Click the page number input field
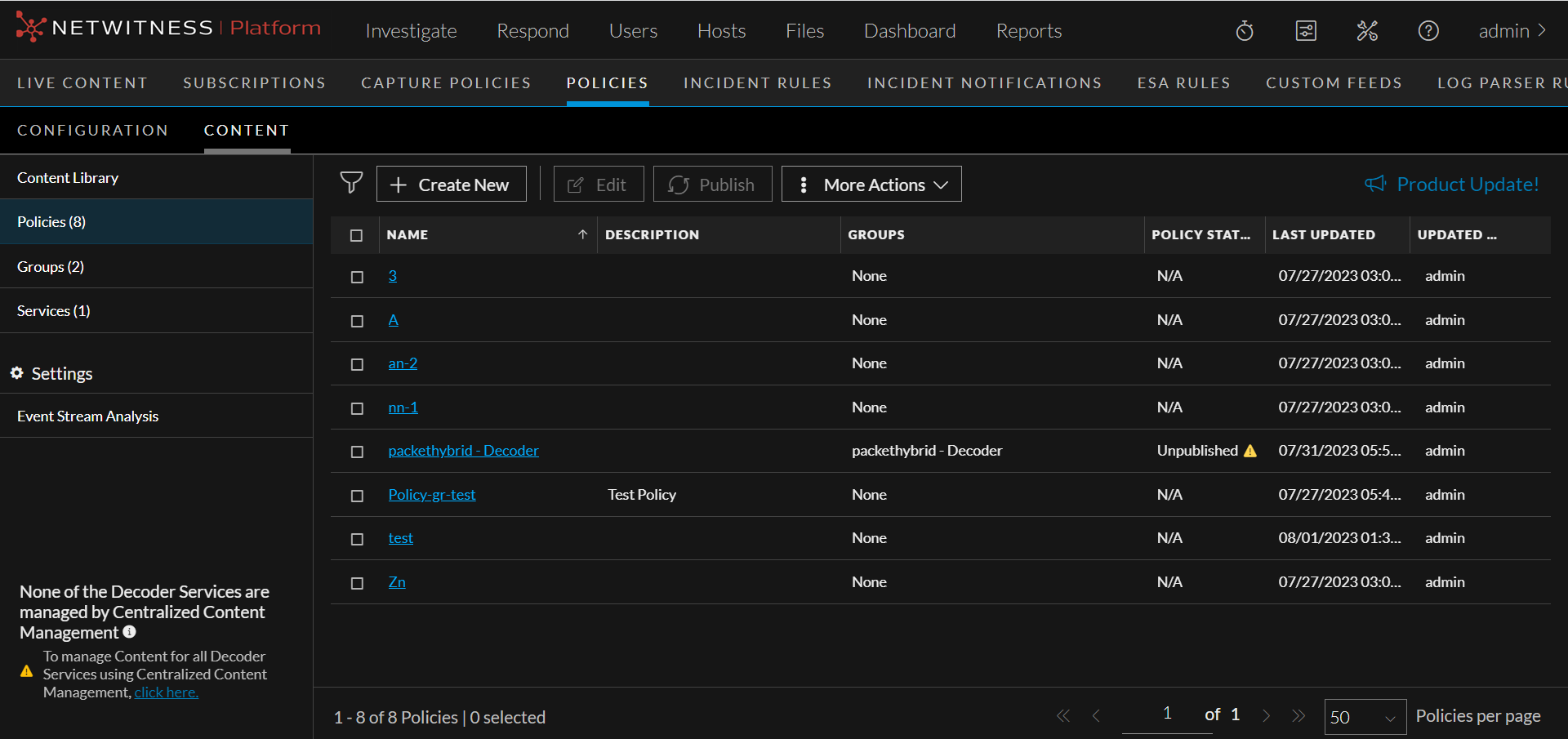The image size is (1568, 739). (x=1167, y=714)
